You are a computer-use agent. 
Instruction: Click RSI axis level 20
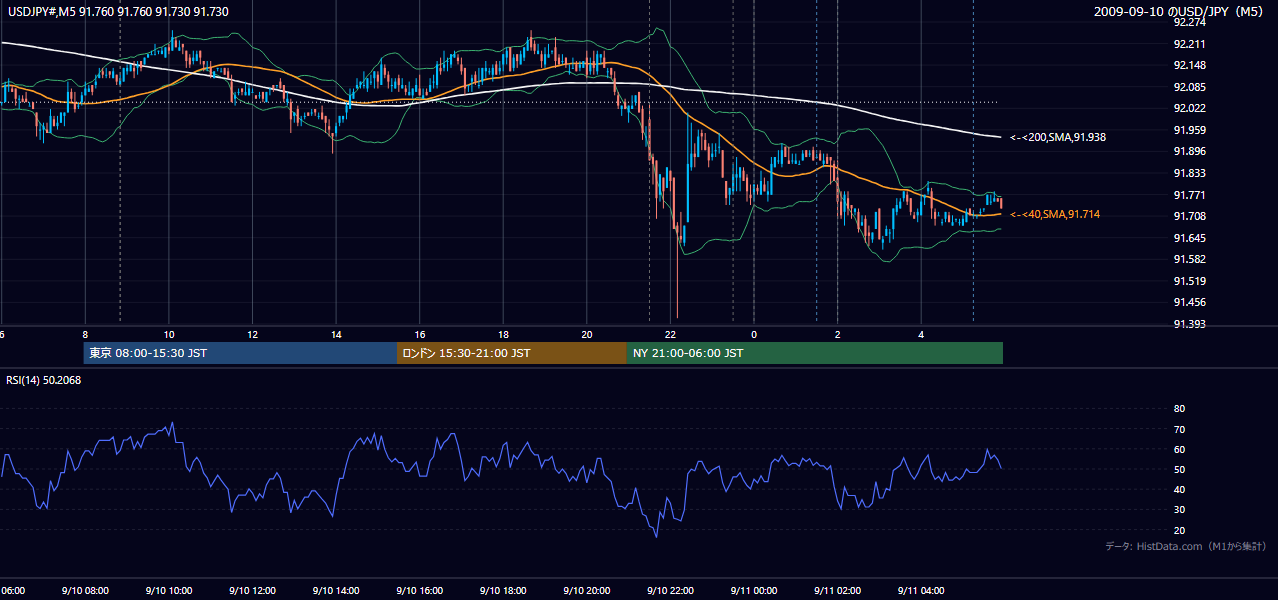pos(1180,530)
